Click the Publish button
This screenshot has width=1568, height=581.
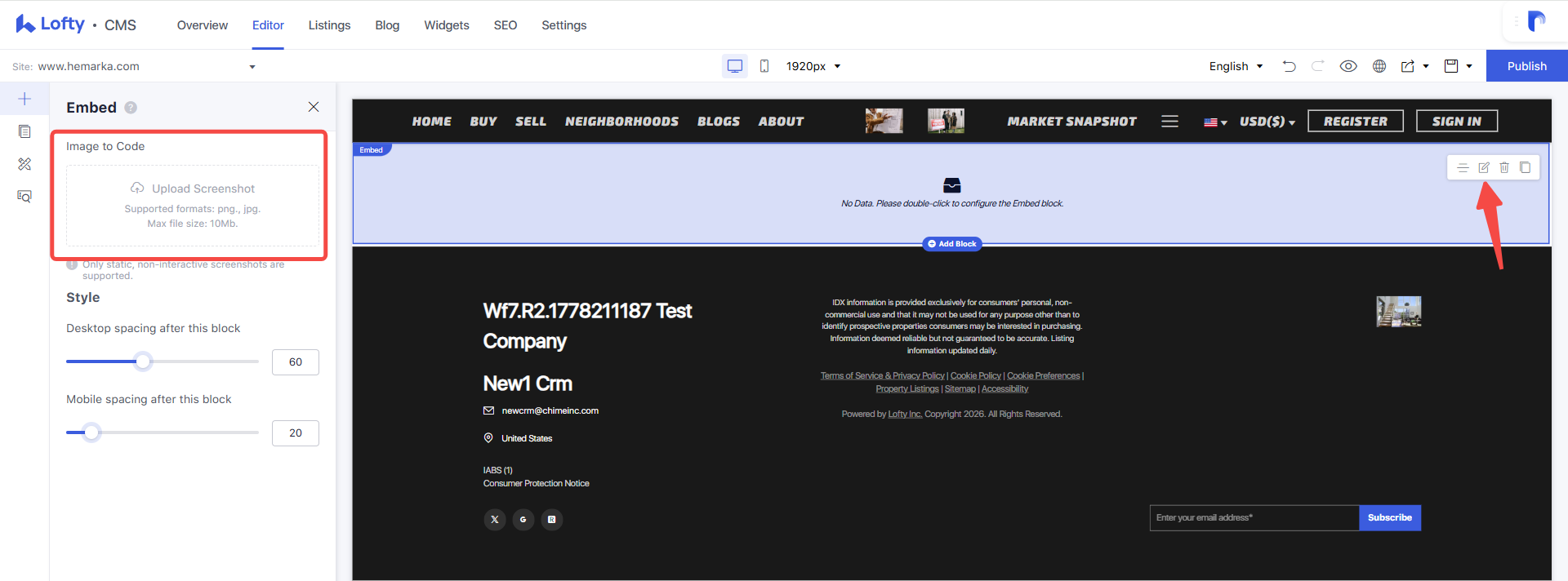[1527, 66]
